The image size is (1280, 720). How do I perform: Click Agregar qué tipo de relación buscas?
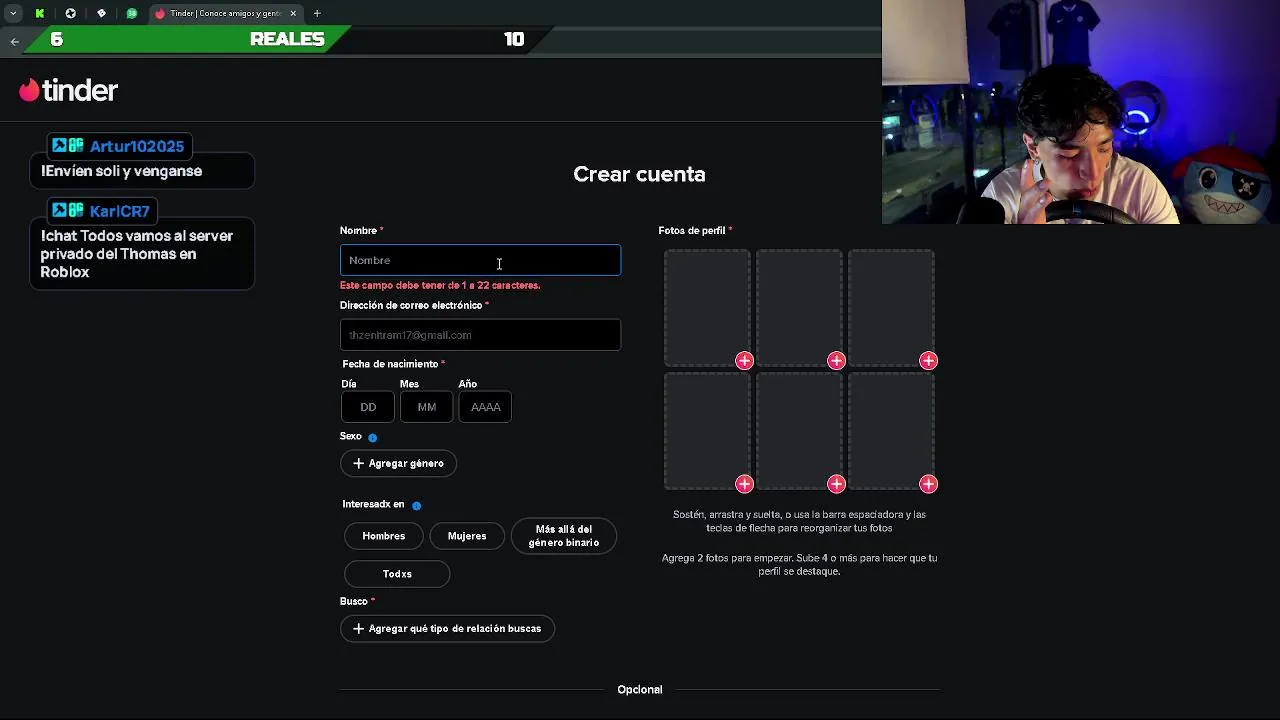[447, 628]
